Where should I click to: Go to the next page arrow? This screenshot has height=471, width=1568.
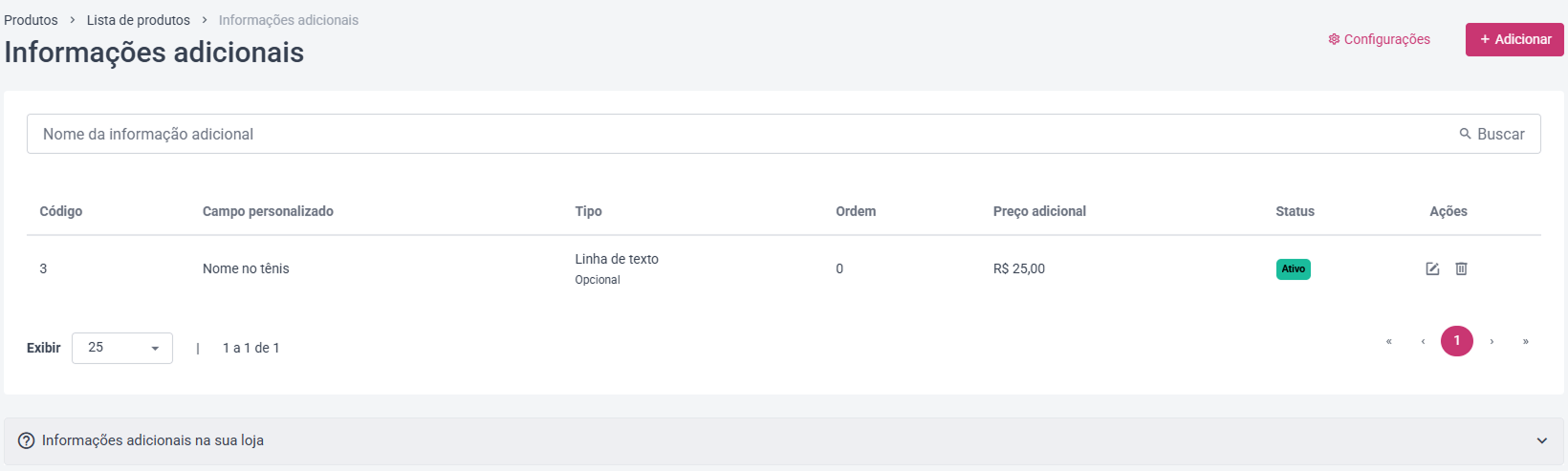click(1492, 341)
